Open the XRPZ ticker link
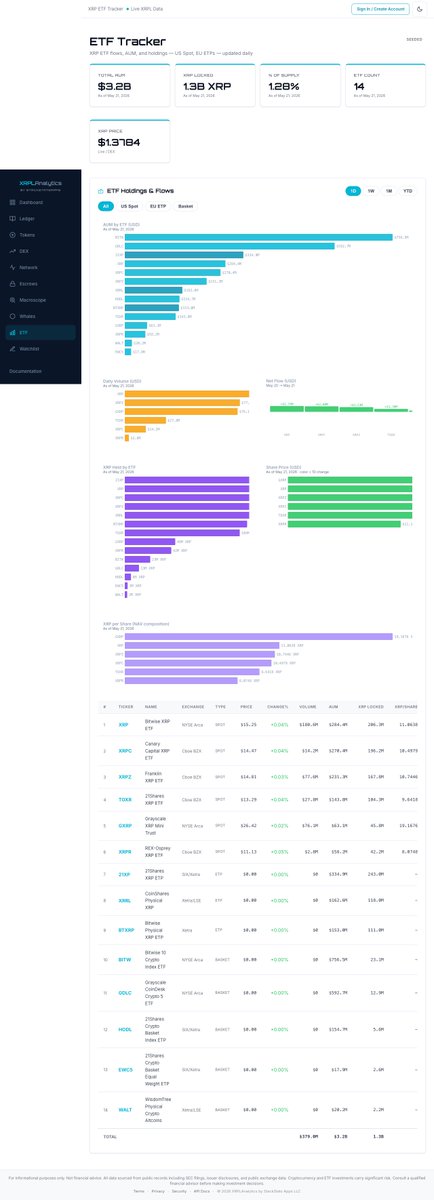This screenshot has width=434, height=1200. click(125, 776)
